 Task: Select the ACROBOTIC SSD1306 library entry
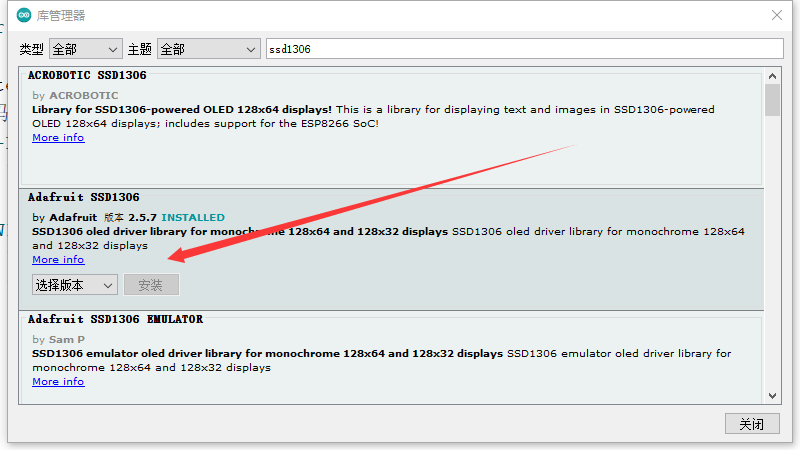coord(391,127)
